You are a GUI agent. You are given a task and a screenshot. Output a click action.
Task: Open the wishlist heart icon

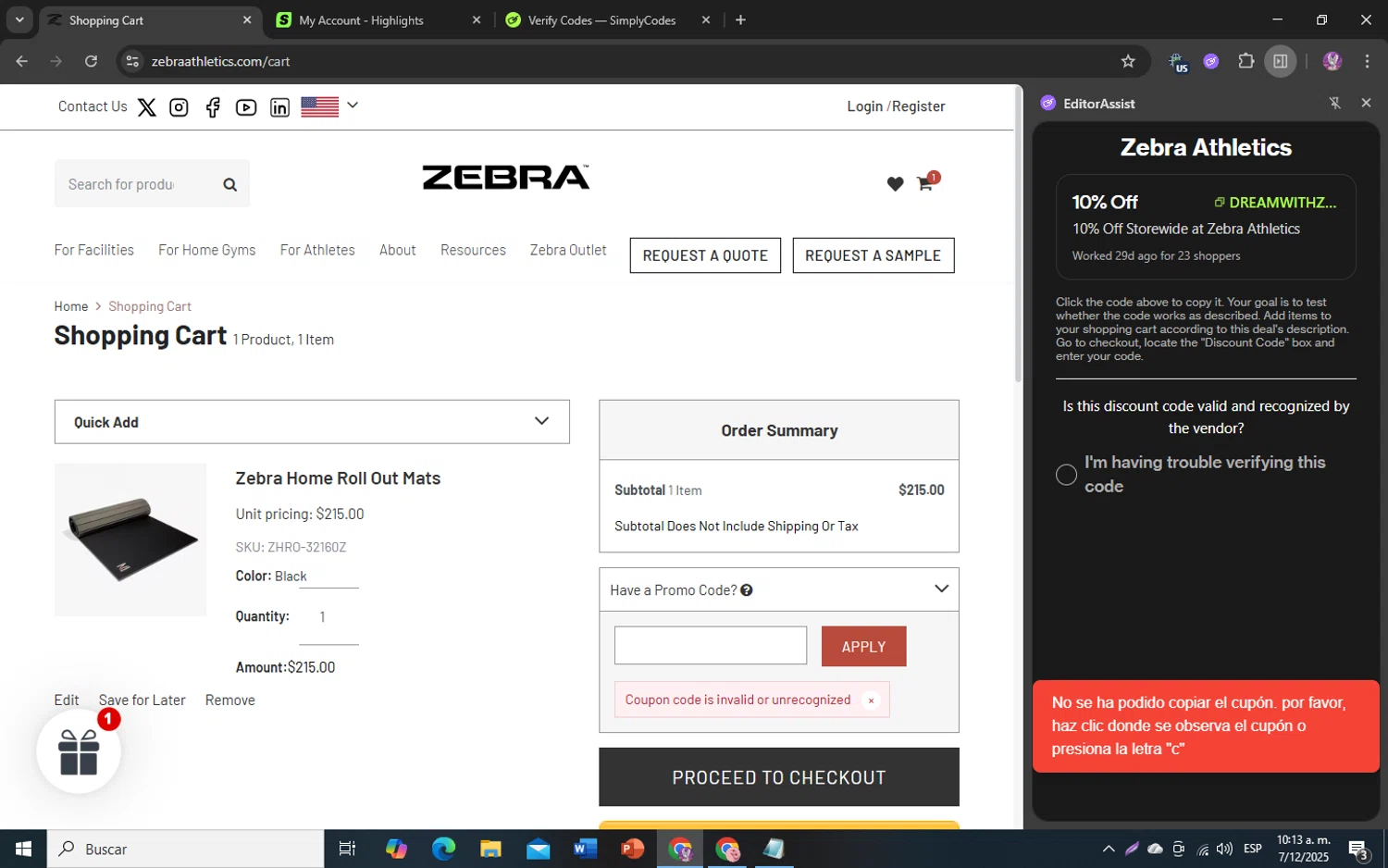[895, 184]
